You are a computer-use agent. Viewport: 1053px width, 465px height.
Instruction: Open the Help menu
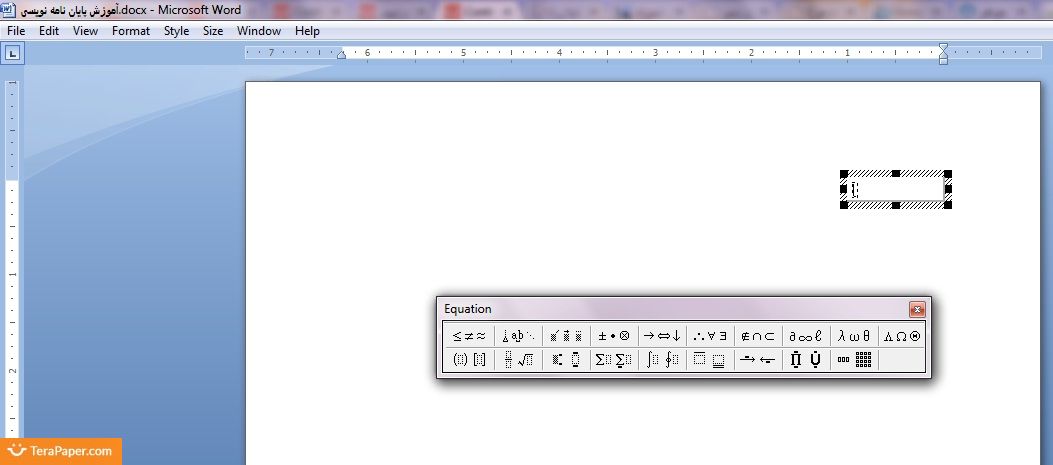(x=307, y=31)
